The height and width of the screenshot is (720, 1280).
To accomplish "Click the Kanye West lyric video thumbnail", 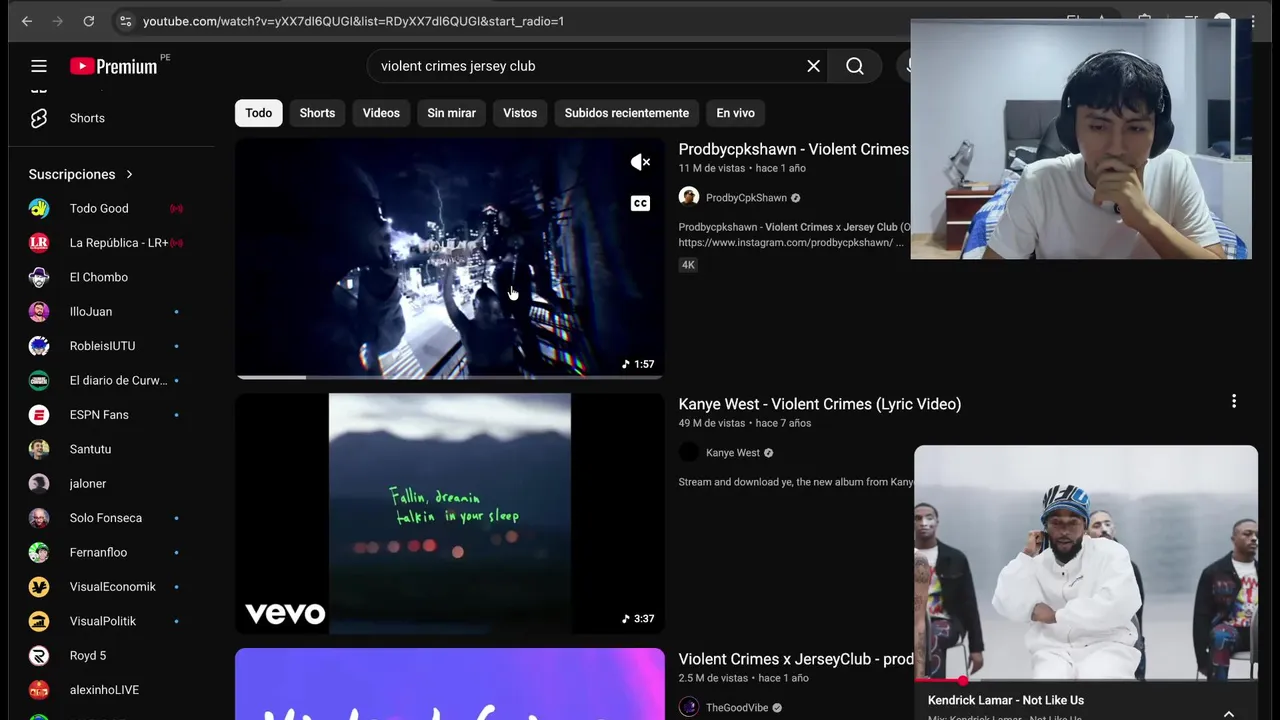I will pos(450,513).
